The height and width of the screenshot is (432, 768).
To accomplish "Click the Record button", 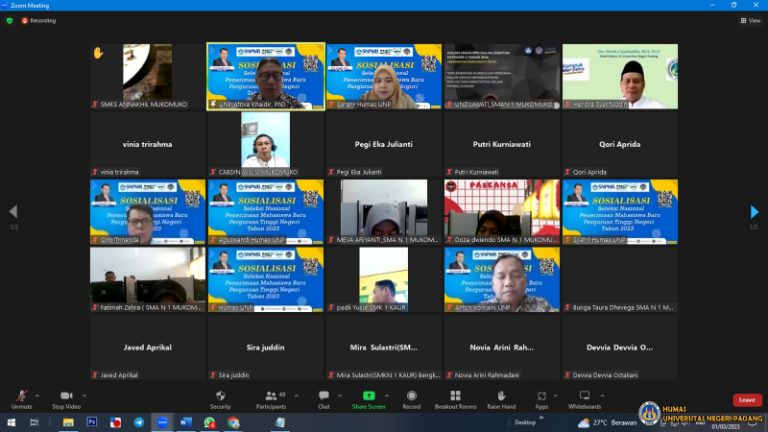I will pos(411,400).
